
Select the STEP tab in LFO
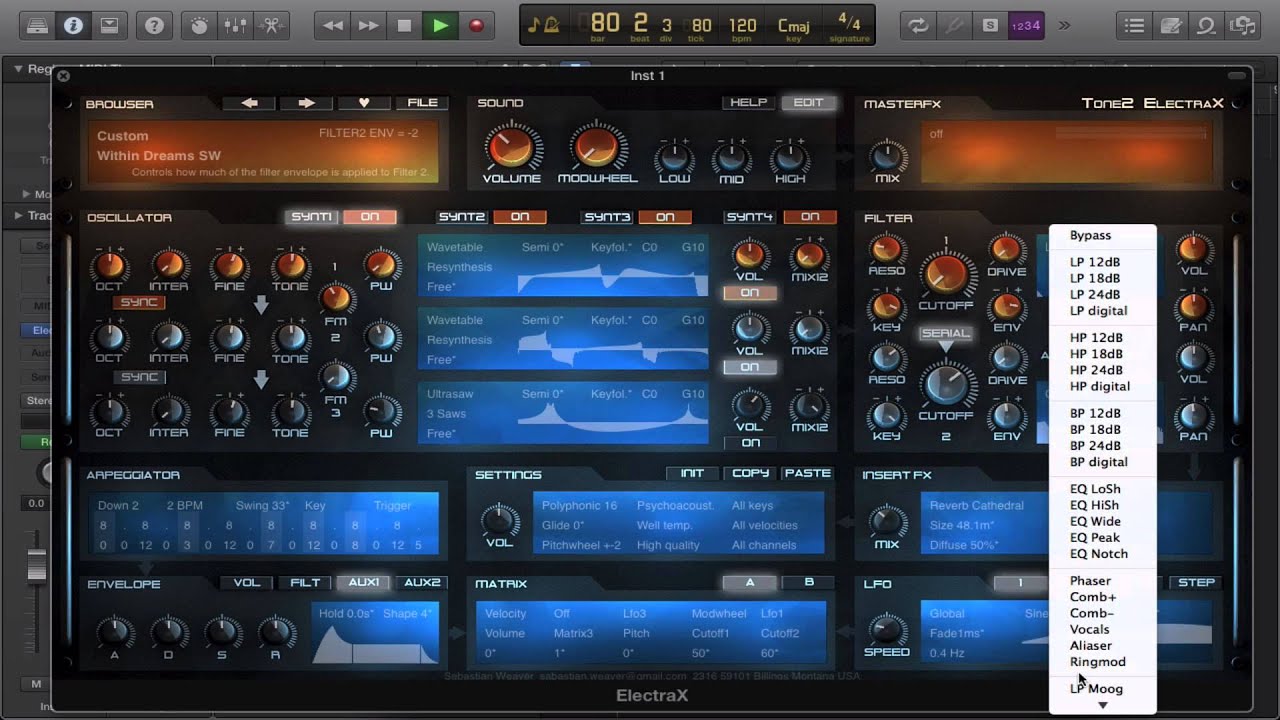point(1196,583)
